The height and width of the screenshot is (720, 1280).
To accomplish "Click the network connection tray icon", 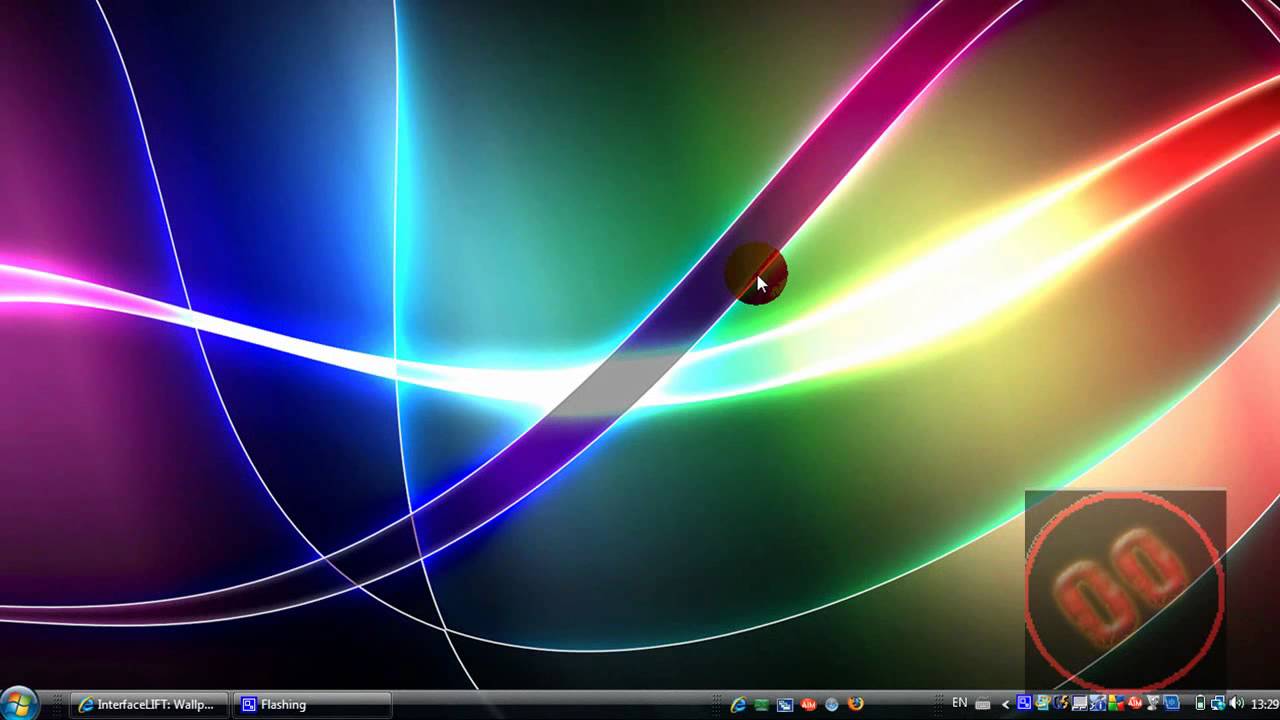I will pos(1218,703).
